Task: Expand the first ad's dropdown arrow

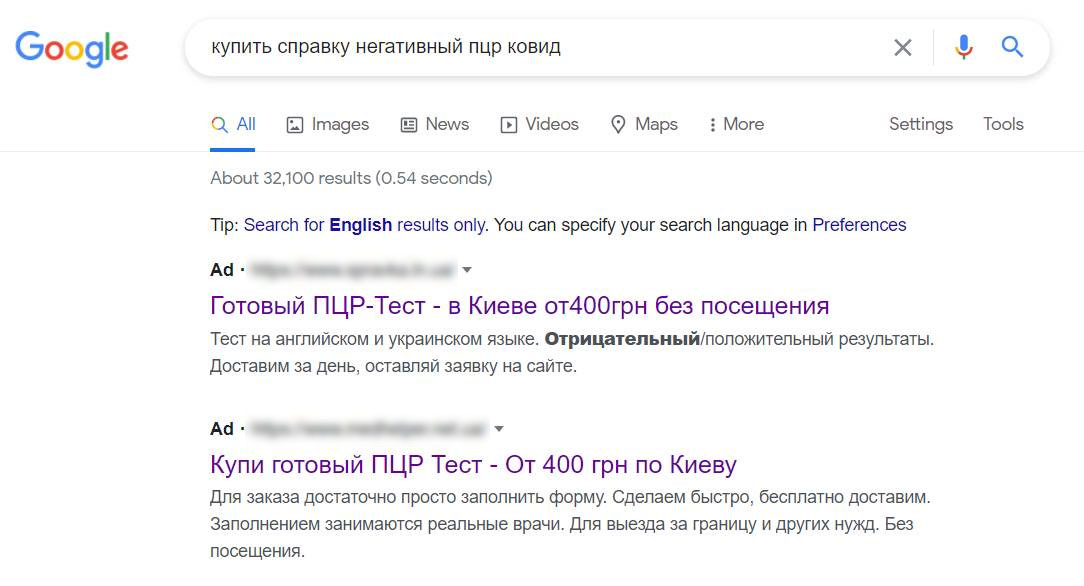Action: pos(467,270)
